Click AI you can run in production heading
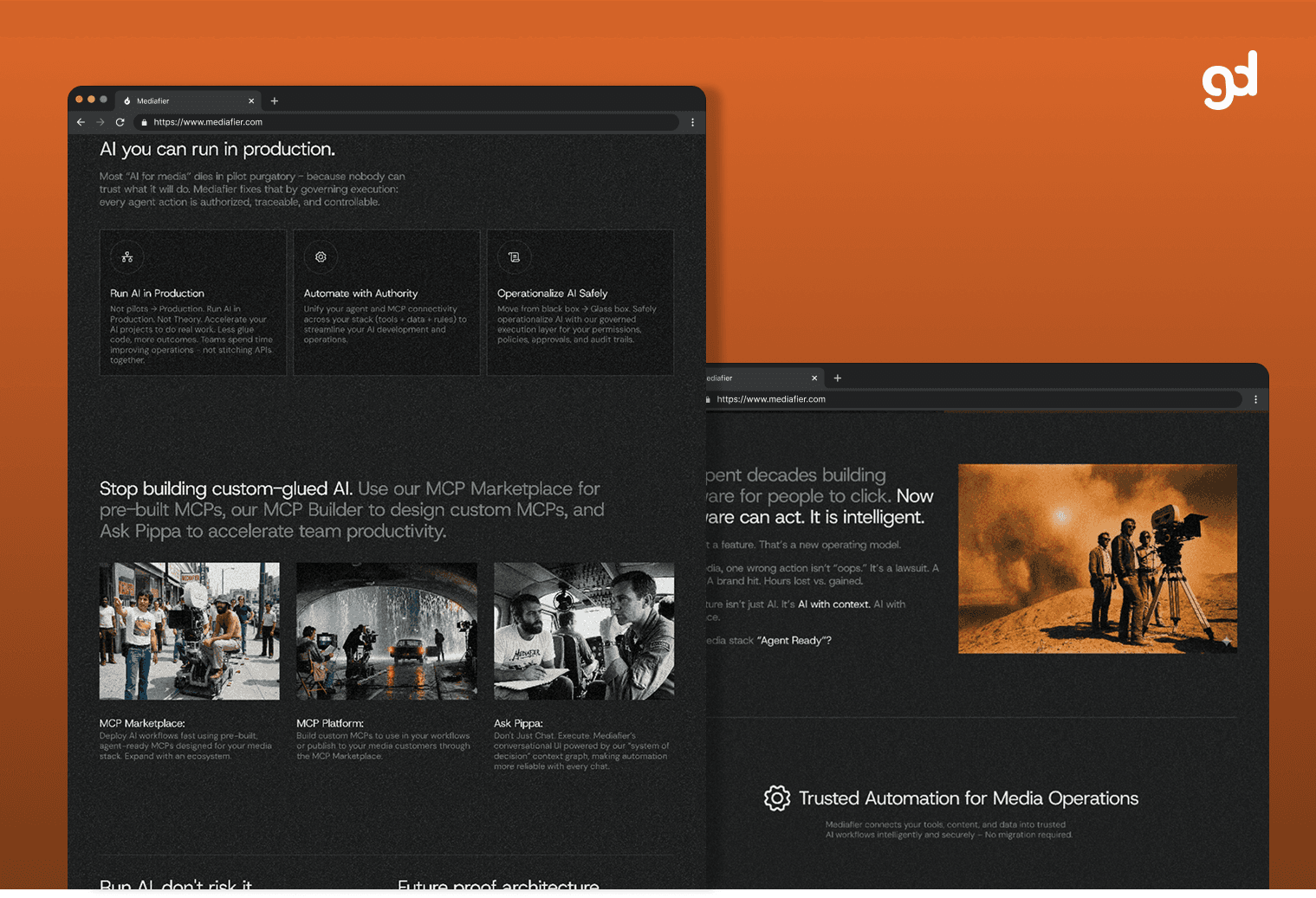The width and height of the screenshot is (1316, 898). [x=217, y=149]
